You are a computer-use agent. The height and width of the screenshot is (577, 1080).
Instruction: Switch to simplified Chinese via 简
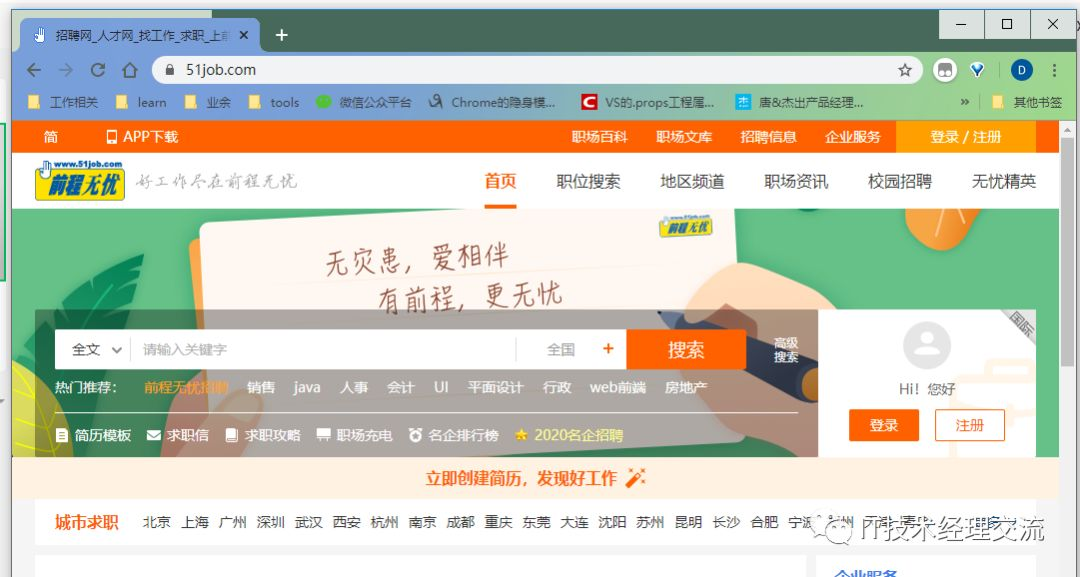coord(51,137)
